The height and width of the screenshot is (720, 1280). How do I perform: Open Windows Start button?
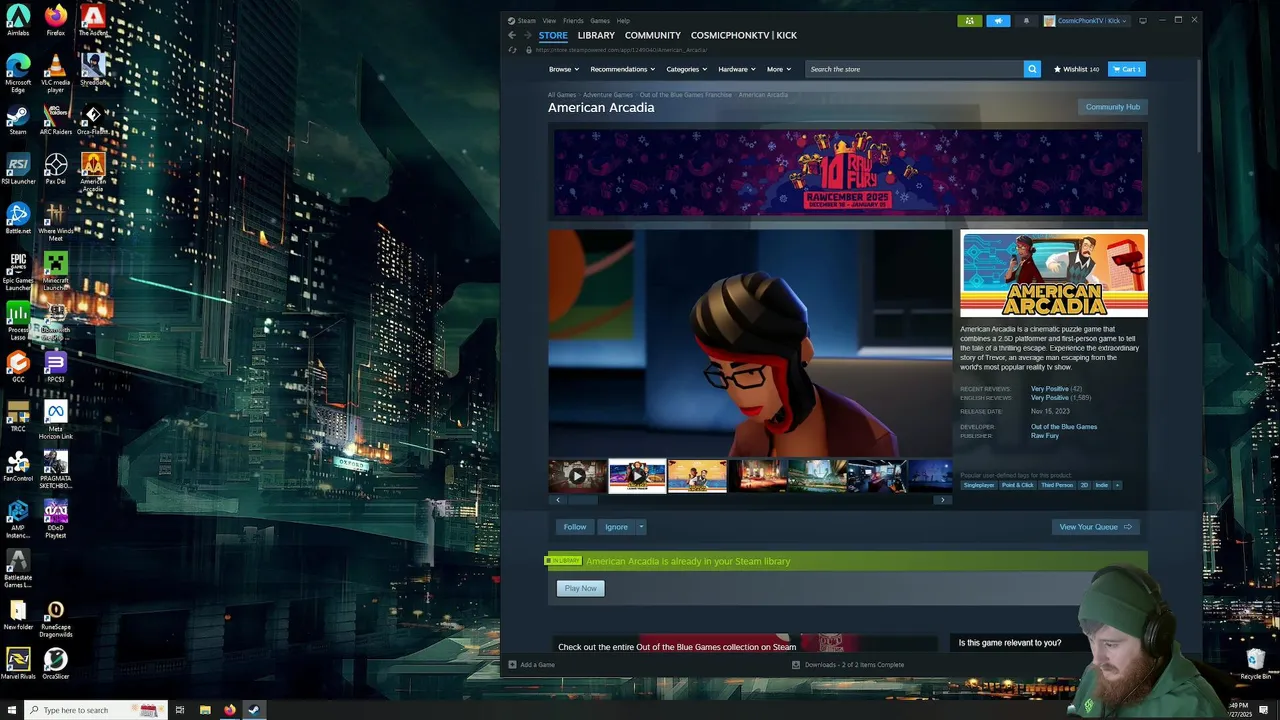pos(10,710)
